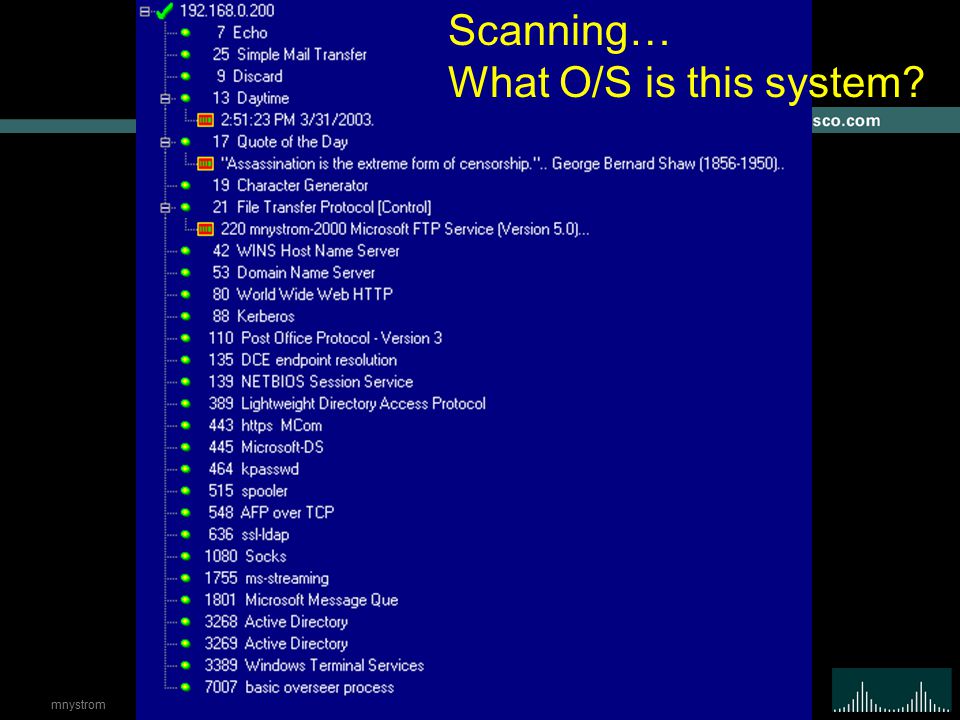This screenshot has width=960, height=720.
Task: Click the green dot for 53 Domain Name Server
Action: 186,273
